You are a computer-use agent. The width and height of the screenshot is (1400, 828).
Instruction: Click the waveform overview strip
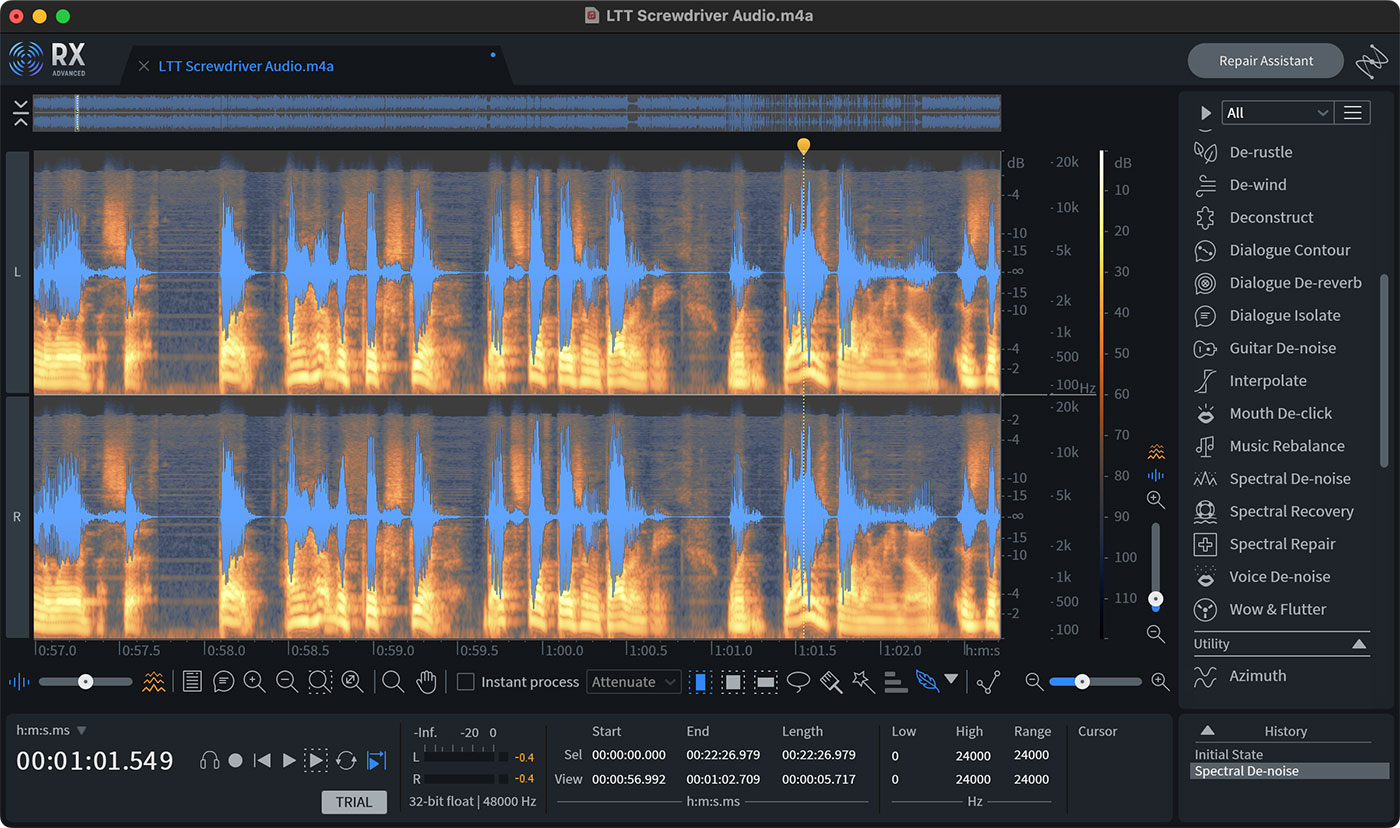(517, 113)
